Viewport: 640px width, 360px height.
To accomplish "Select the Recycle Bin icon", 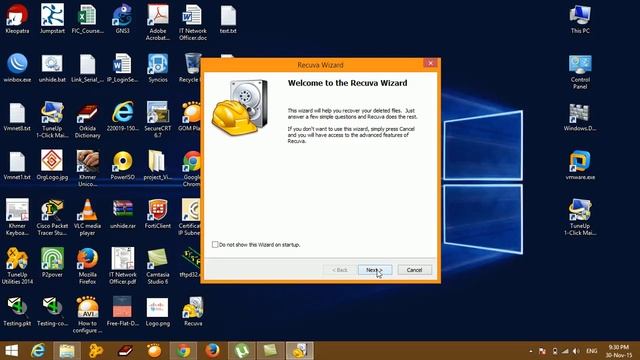I will pos(191,68).
